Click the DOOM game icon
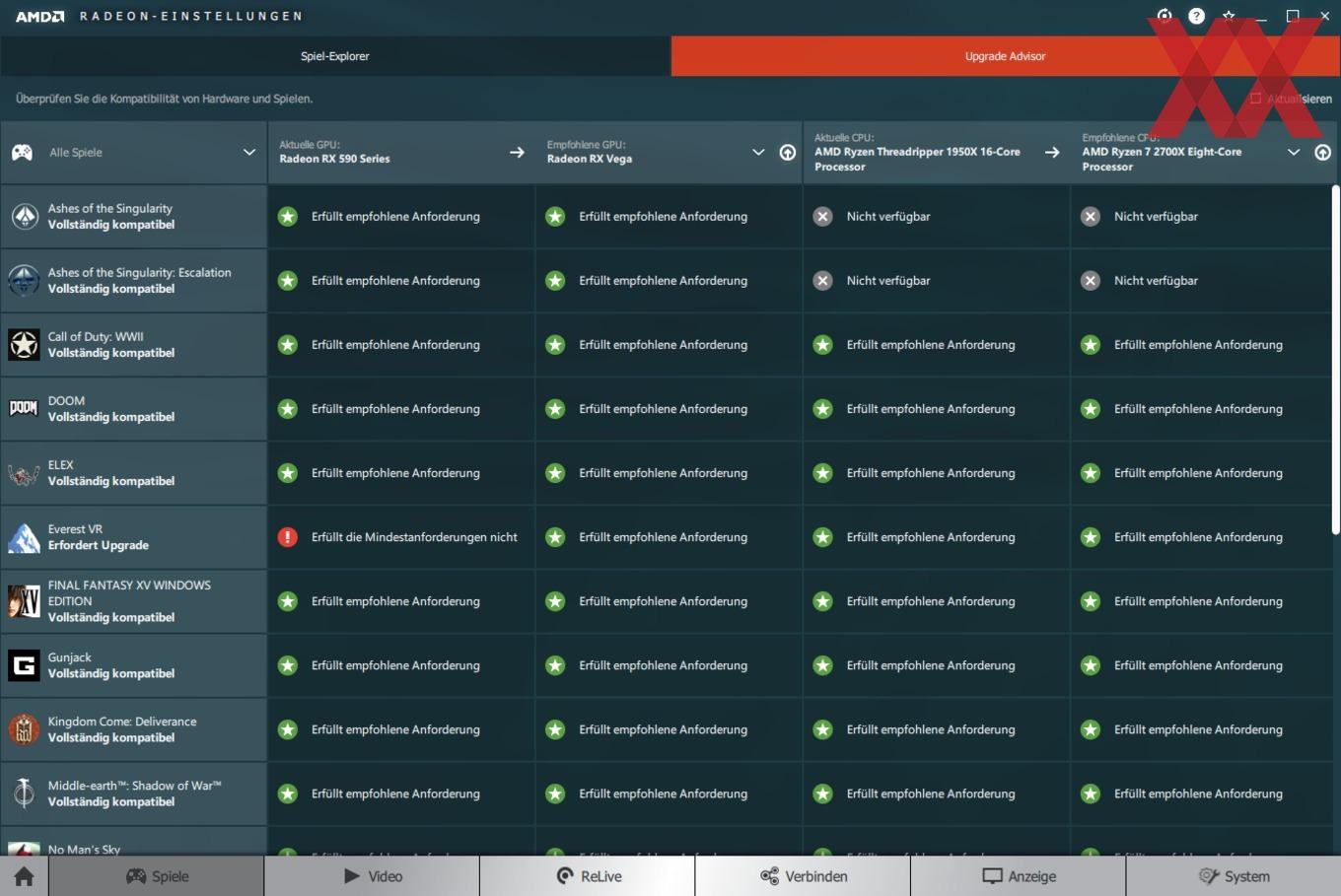 24,408
